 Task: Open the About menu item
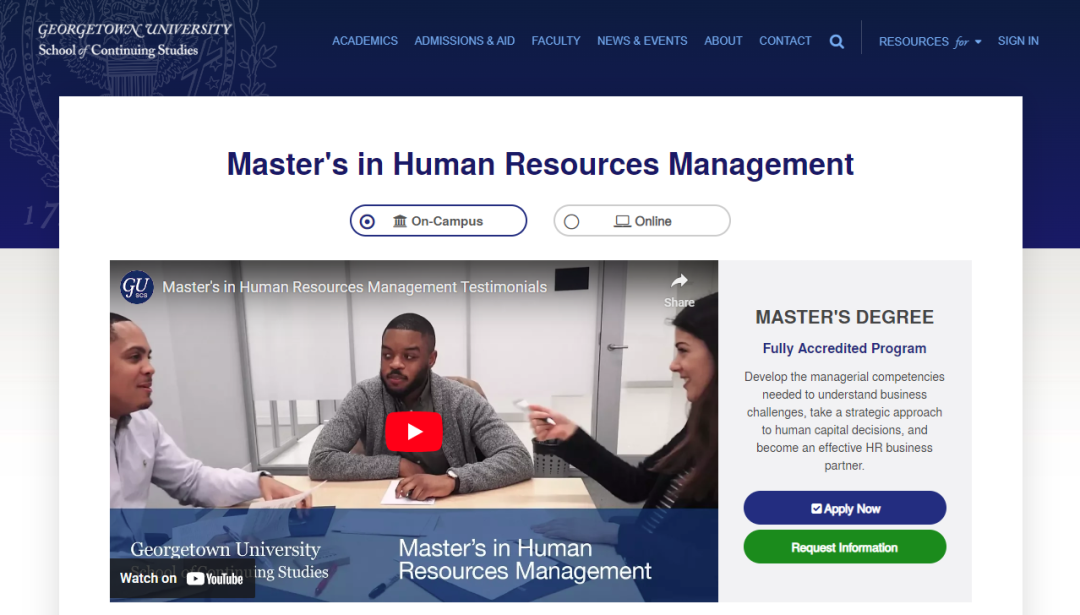pyautogui.click(x=723, y=41)
